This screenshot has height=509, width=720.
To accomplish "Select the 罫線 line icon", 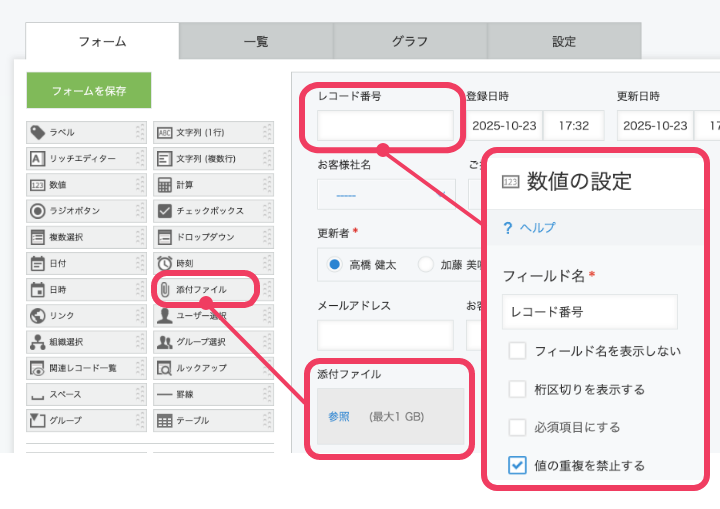I will [164, 394].
